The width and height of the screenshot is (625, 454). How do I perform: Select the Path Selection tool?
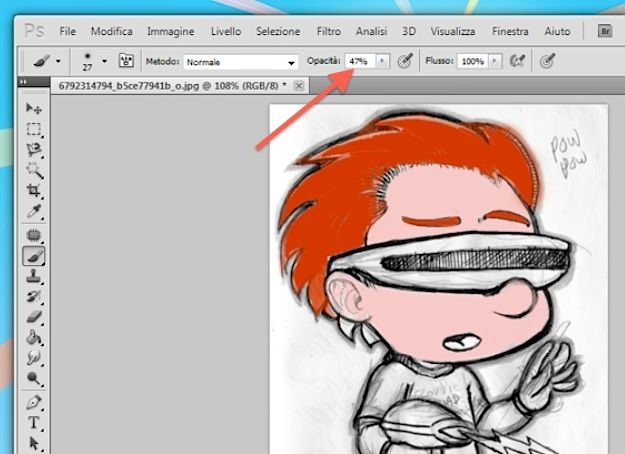pyautogui.click(x=34, y=443)
